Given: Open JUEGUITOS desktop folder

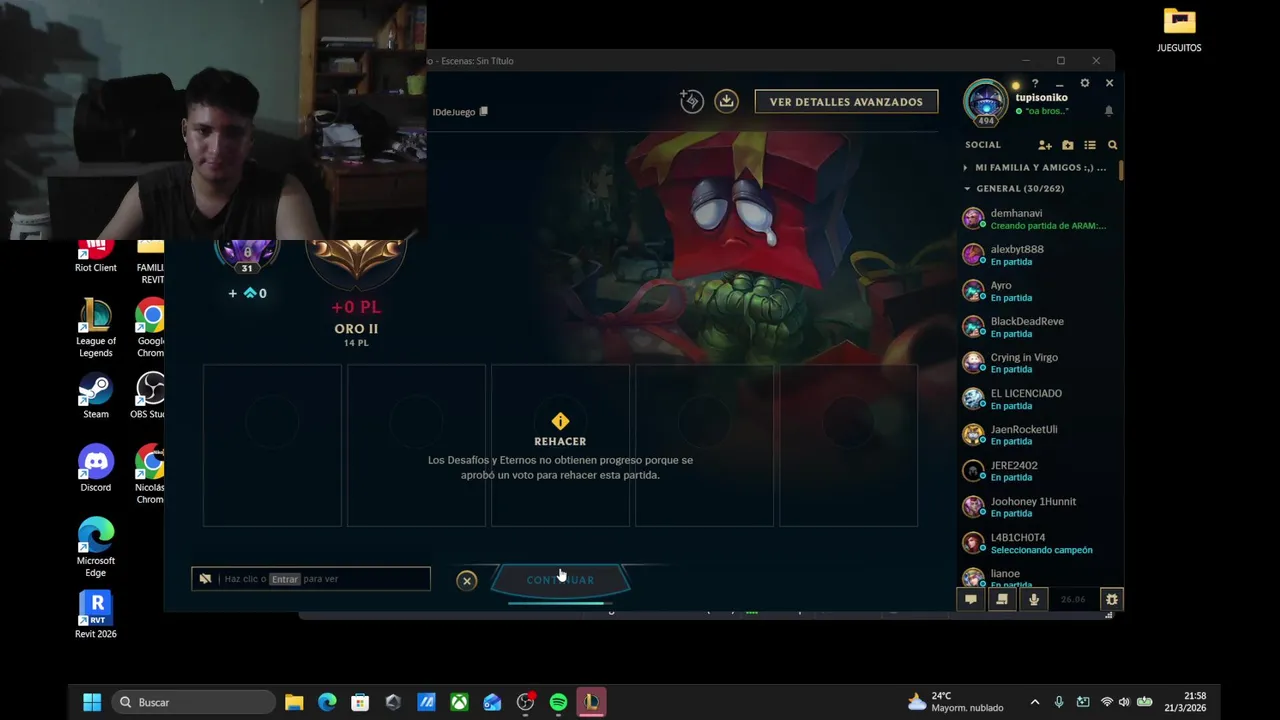Looking at the screenshot, I should click(1179, 29).
